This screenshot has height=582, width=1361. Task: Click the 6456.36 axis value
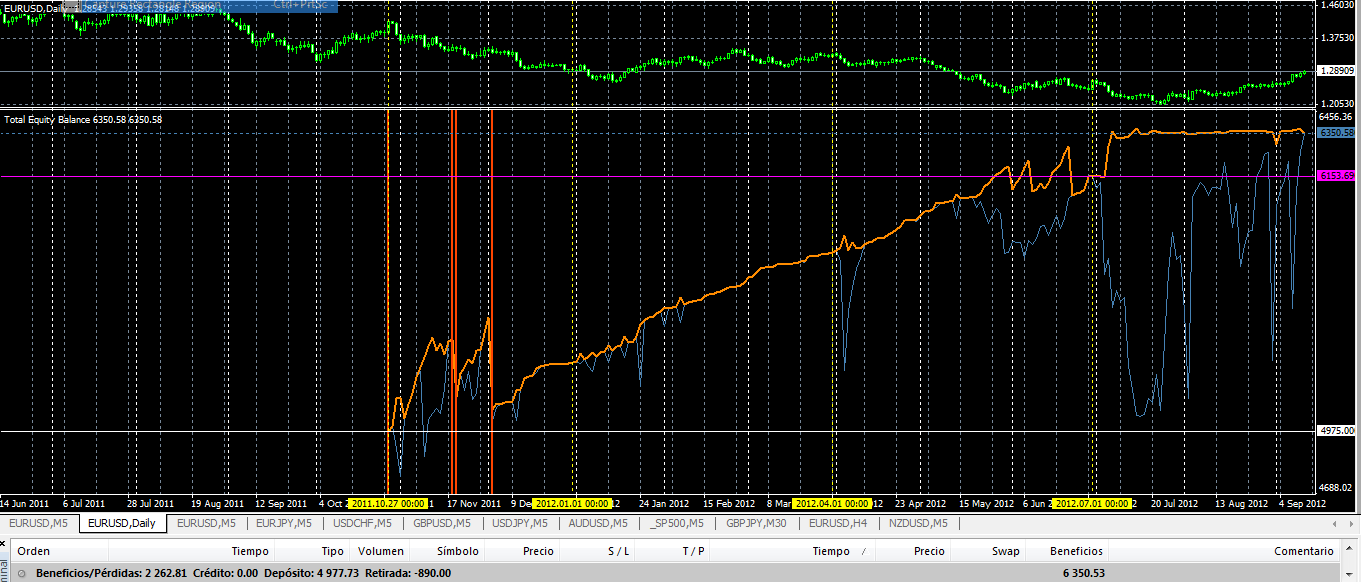click(x=1337, y=116)
